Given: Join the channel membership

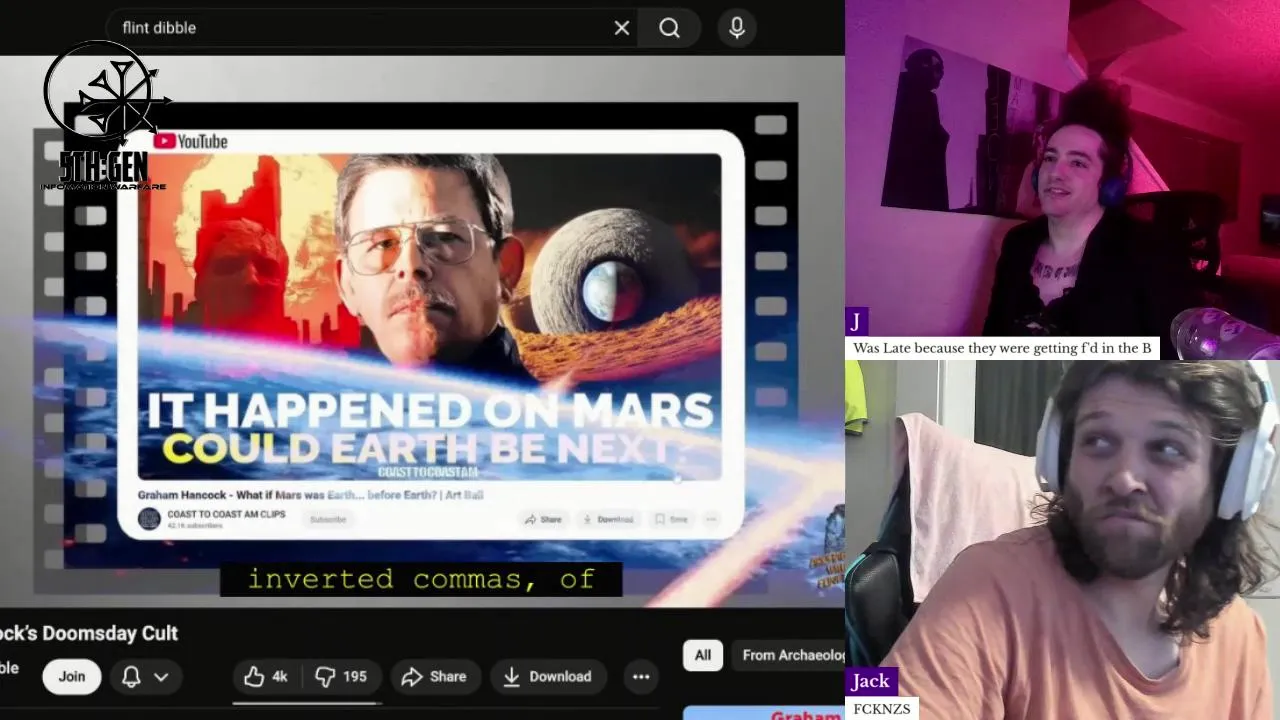Looking at the screenshot, I should (x=71, y=677).
